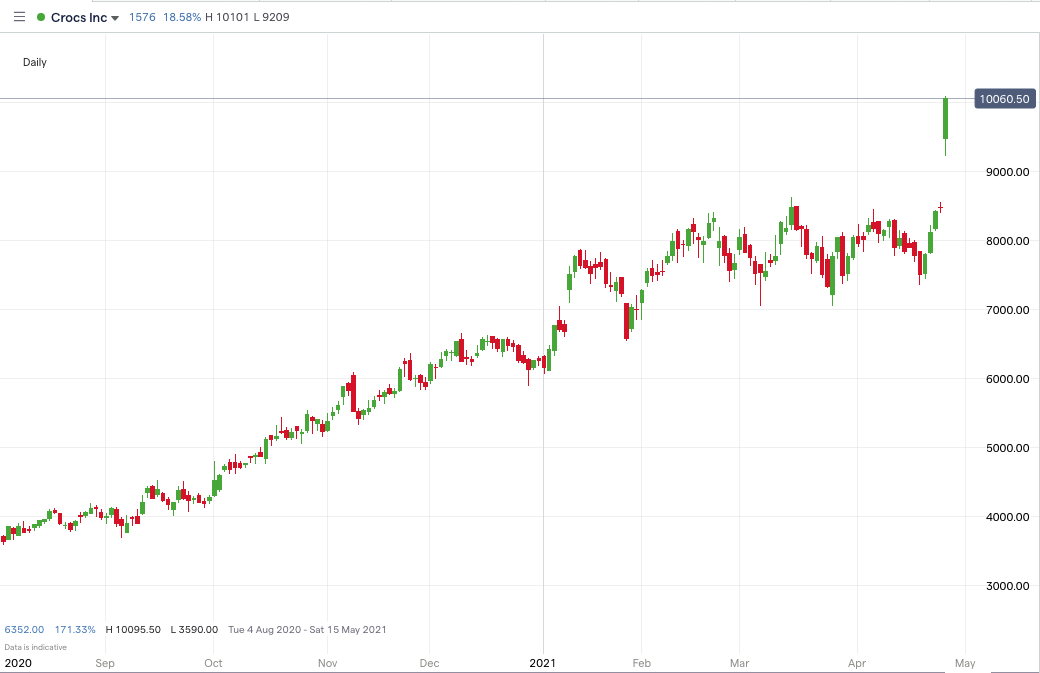Screen dimensions: 1040x673
Task: Click the Nov label on time axis
Action: (327, 663)
